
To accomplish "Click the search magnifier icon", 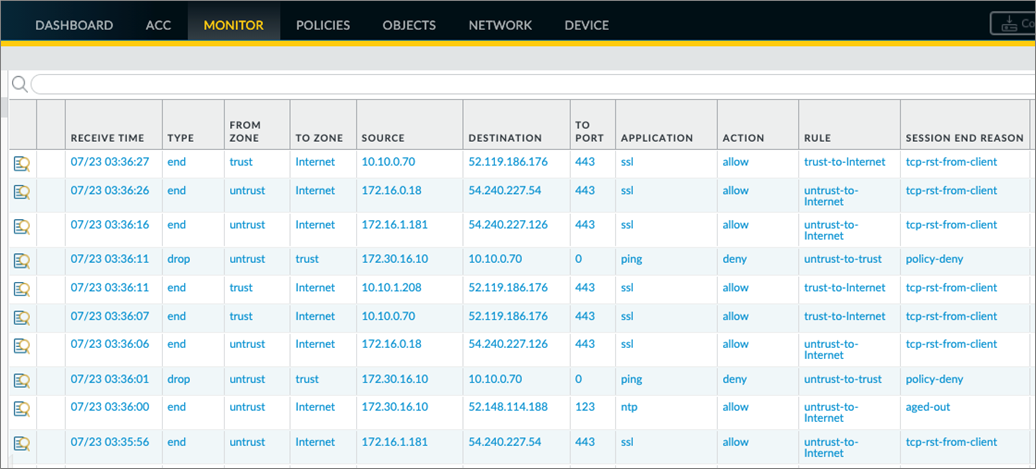I will [20, 84].
